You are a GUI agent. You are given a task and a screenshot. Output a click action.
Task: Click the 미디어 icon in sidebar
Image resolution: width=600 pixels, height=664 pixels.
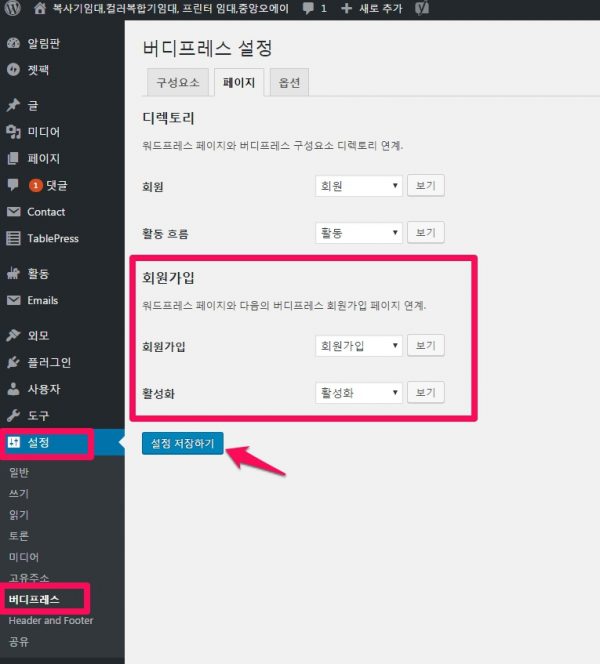[13, 132]
